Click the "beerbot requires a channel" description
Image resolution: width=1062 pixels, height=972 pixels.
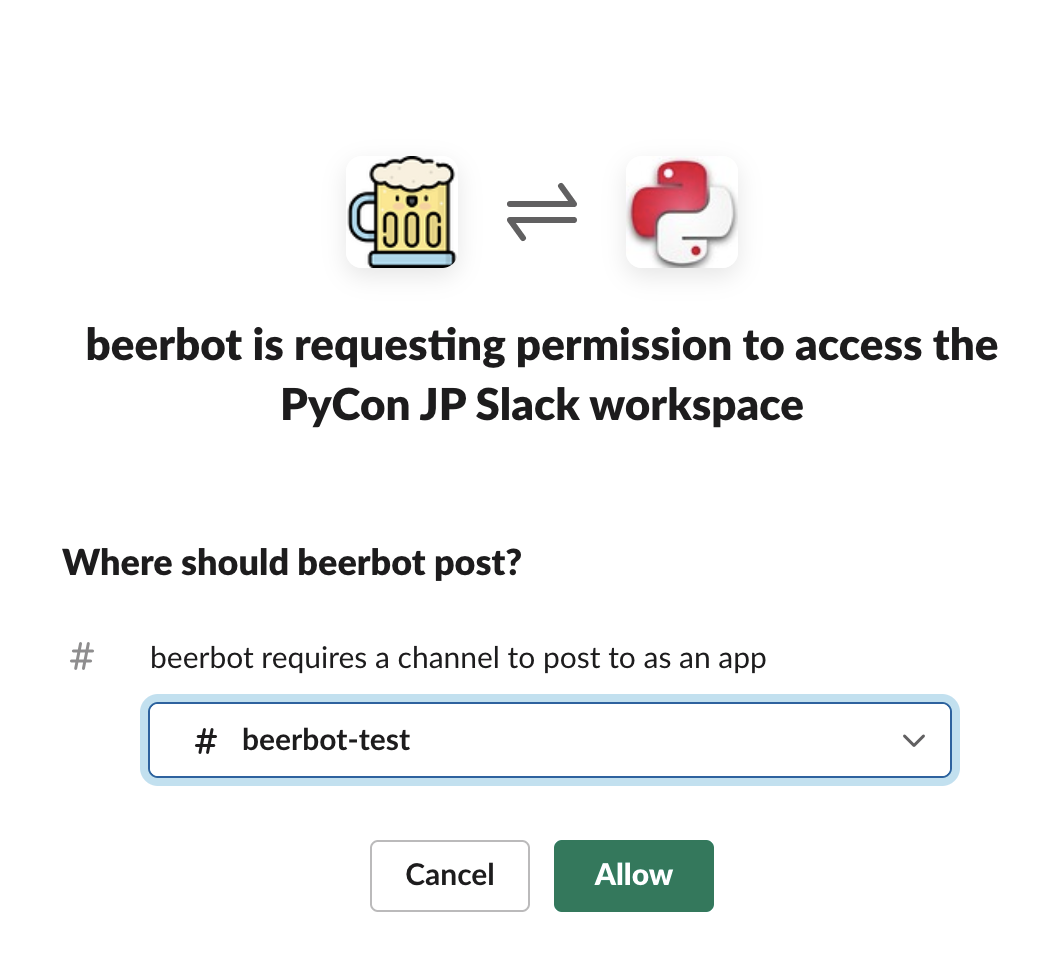tap(458, 659)
